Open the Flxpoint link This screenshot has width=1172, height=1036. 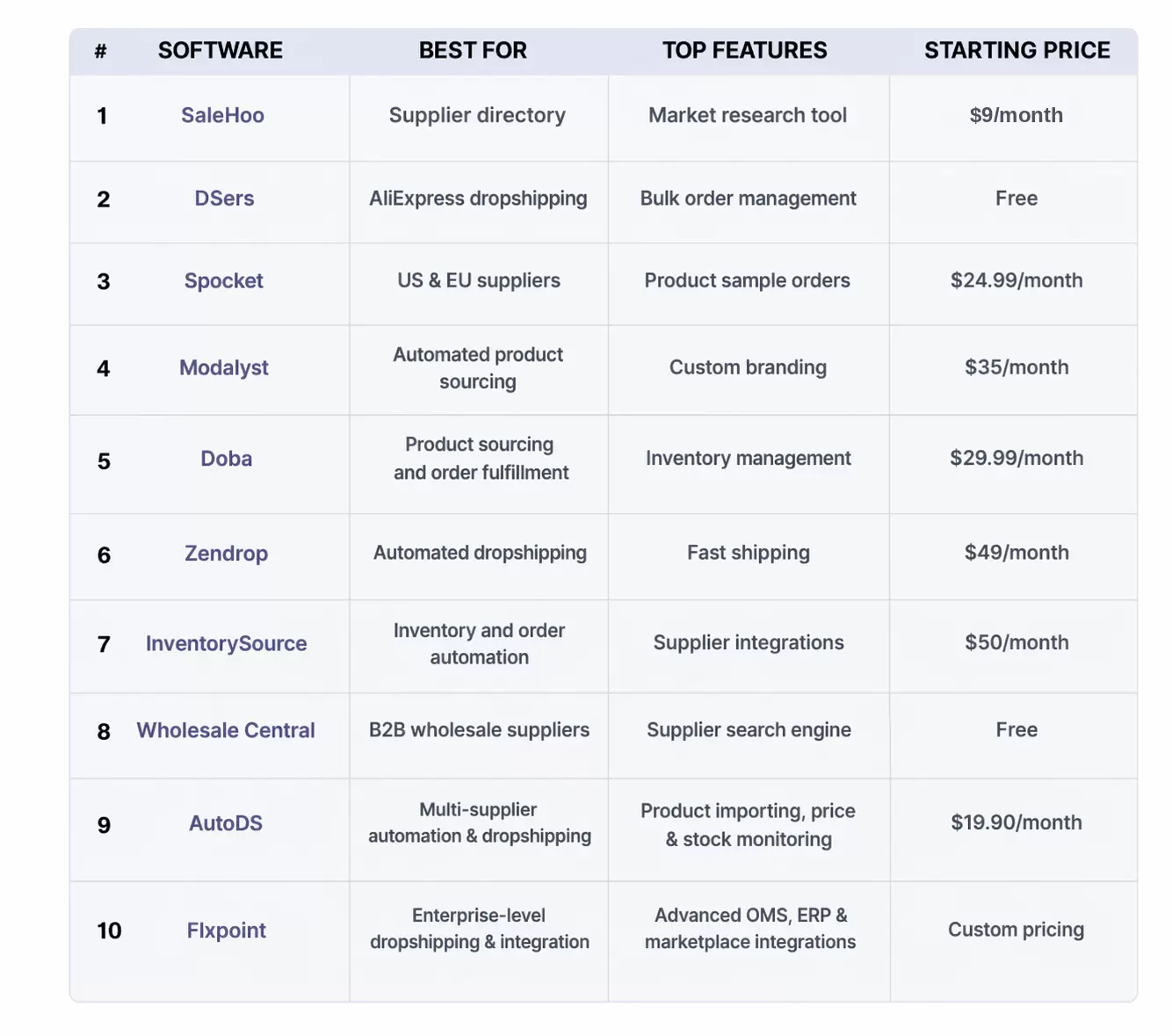[x=226, y=931]
